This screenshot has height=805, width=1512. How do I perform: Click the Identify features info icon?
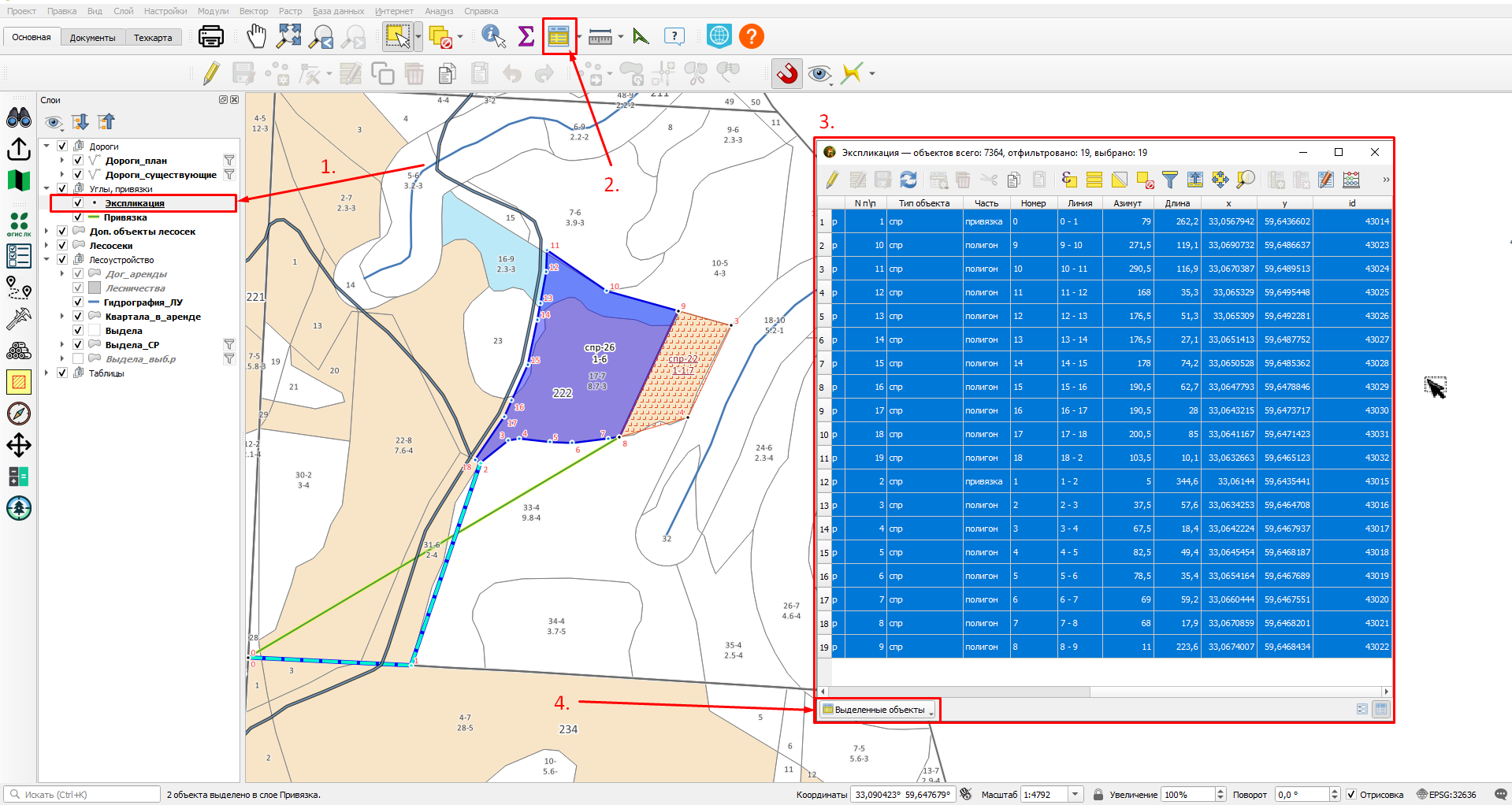tap(493, 36)
